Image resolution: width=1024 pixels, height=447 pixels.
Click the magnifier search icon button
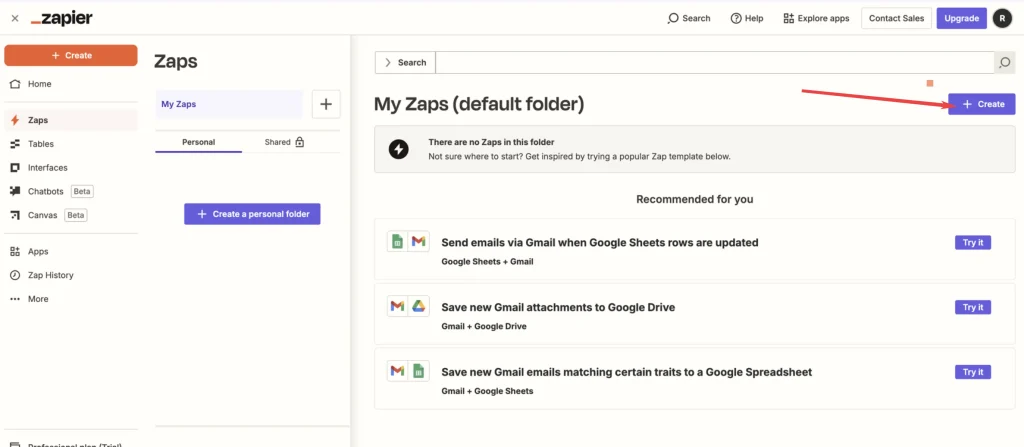[1004, 62]
